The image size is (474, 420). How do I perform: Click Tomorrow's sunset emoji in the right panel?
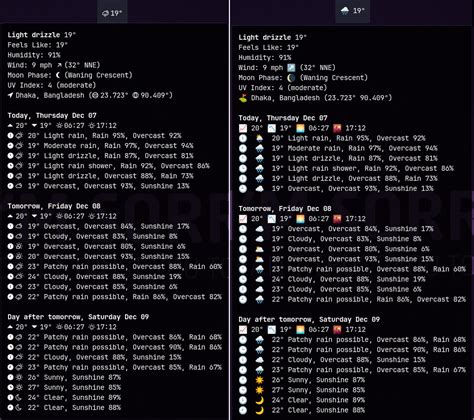tap(337, 219)
